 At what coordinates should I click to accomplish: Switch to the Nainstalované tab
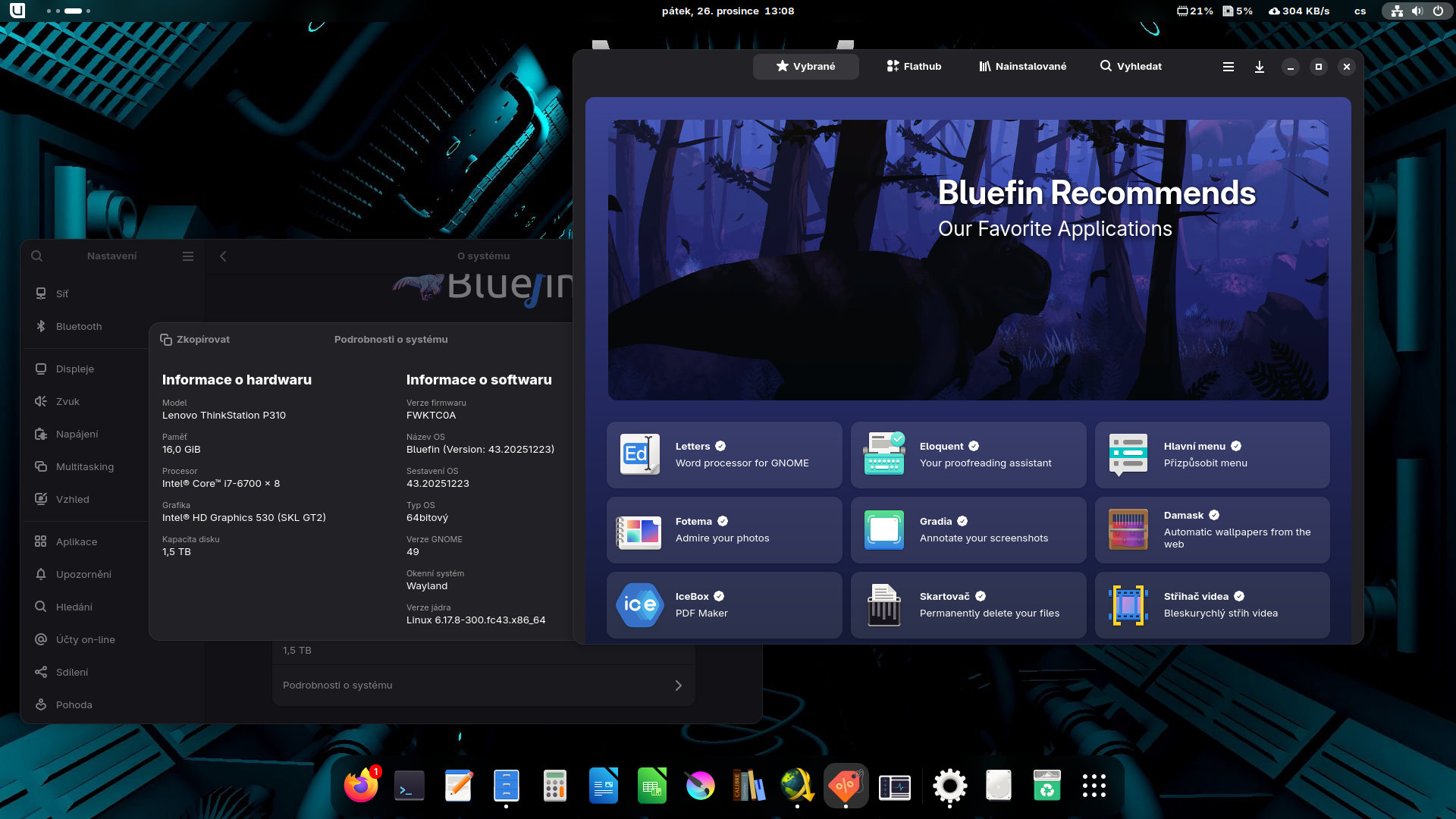(x=1022, y=67)
